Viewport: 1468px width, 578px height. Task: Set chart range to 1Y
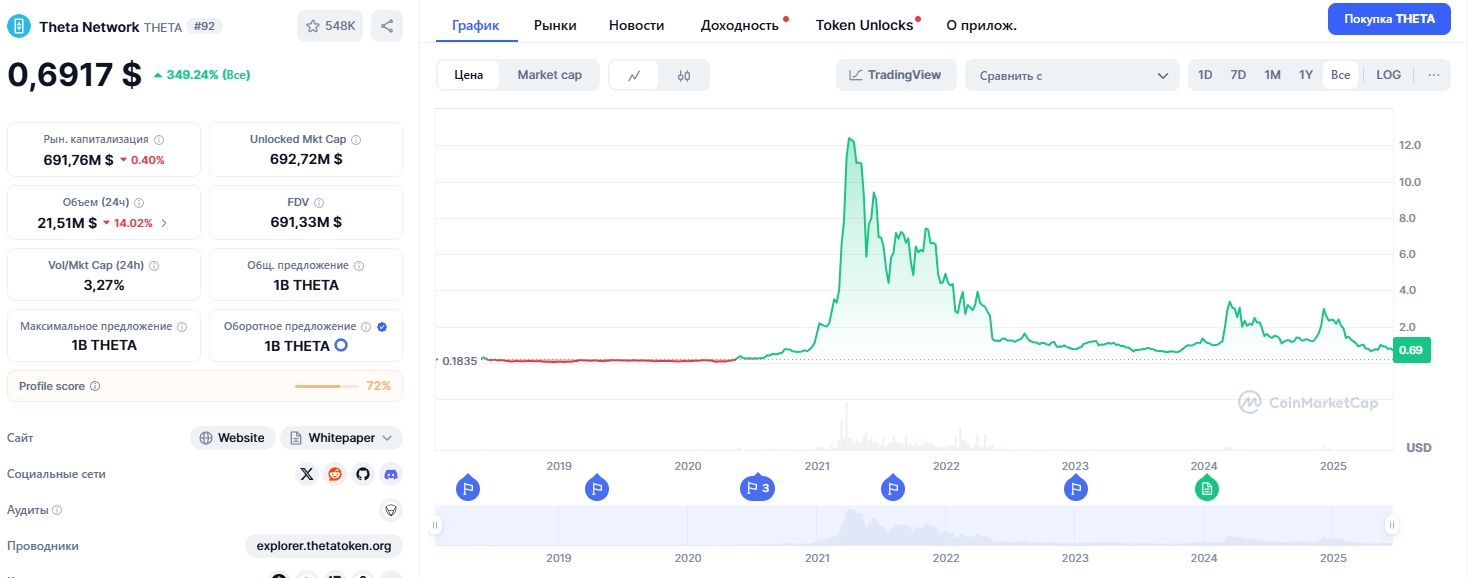tap(1306, 75)
